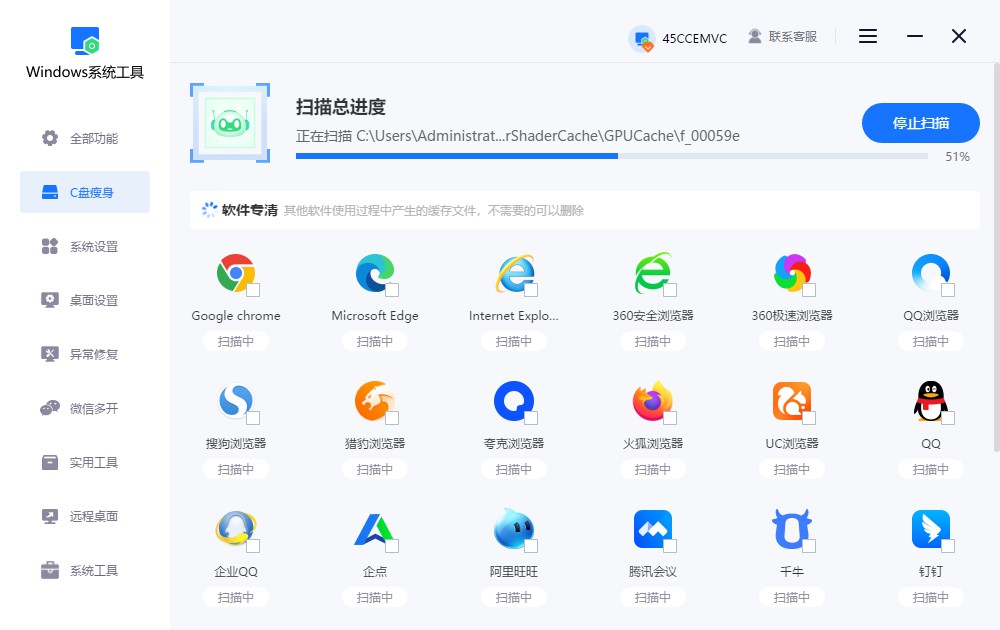Click the 停止扫描 button
The width and height of the screenshot is (1000, 630).
tap(920, 123)
